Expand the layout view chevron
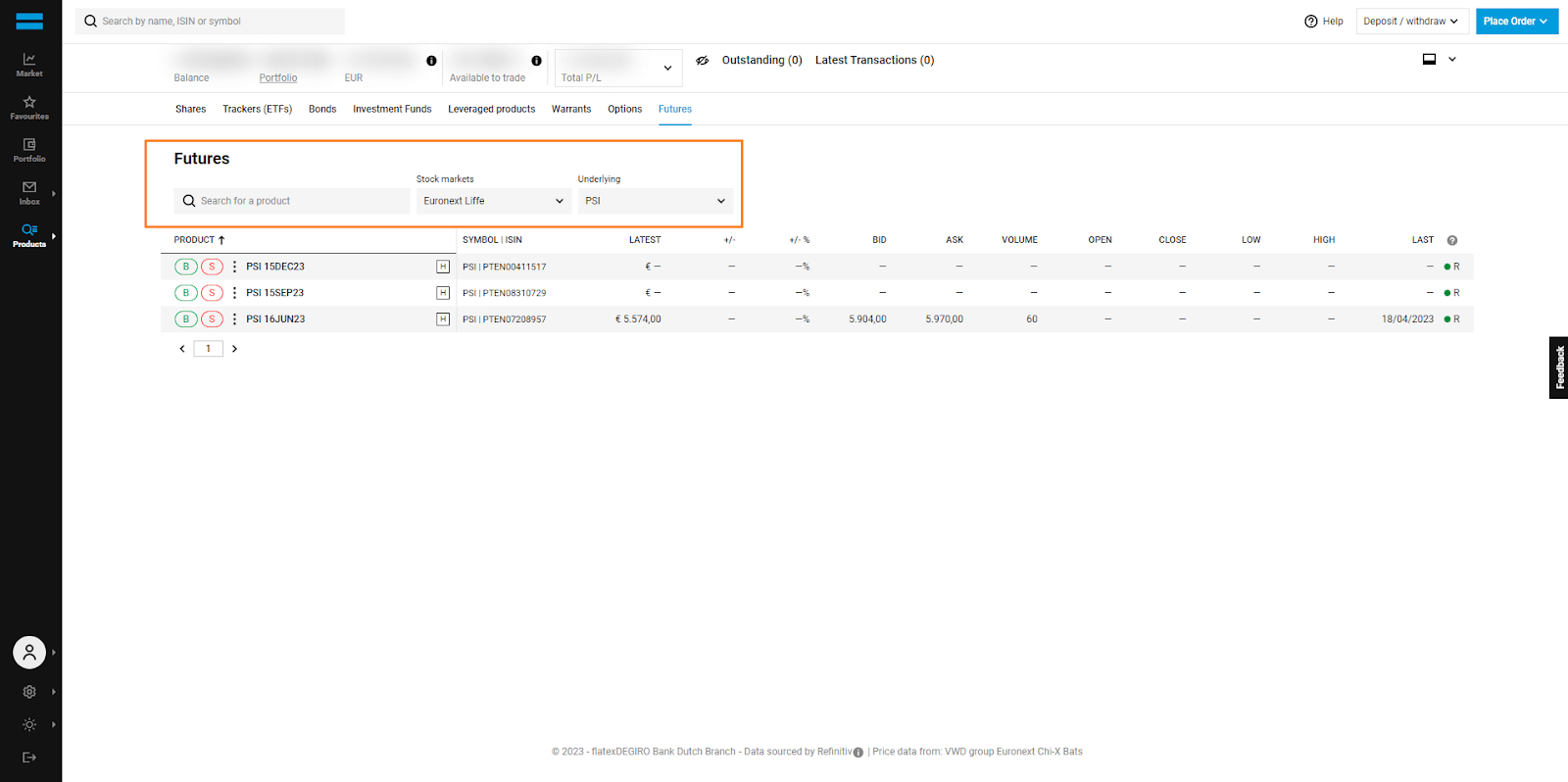1568x782 pixels. (1452, 60)
